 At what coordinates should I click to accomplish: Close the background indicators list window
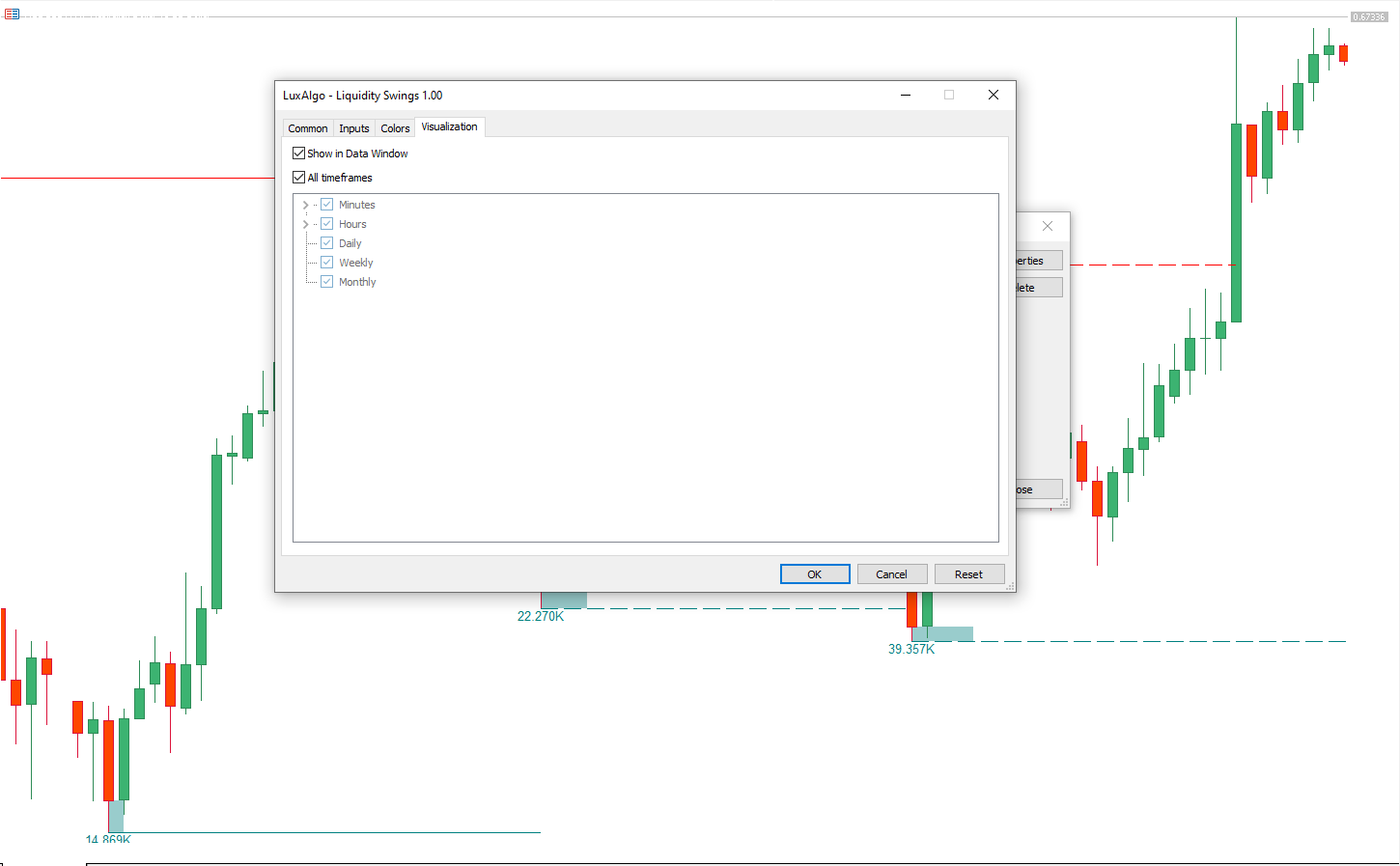1048,226
